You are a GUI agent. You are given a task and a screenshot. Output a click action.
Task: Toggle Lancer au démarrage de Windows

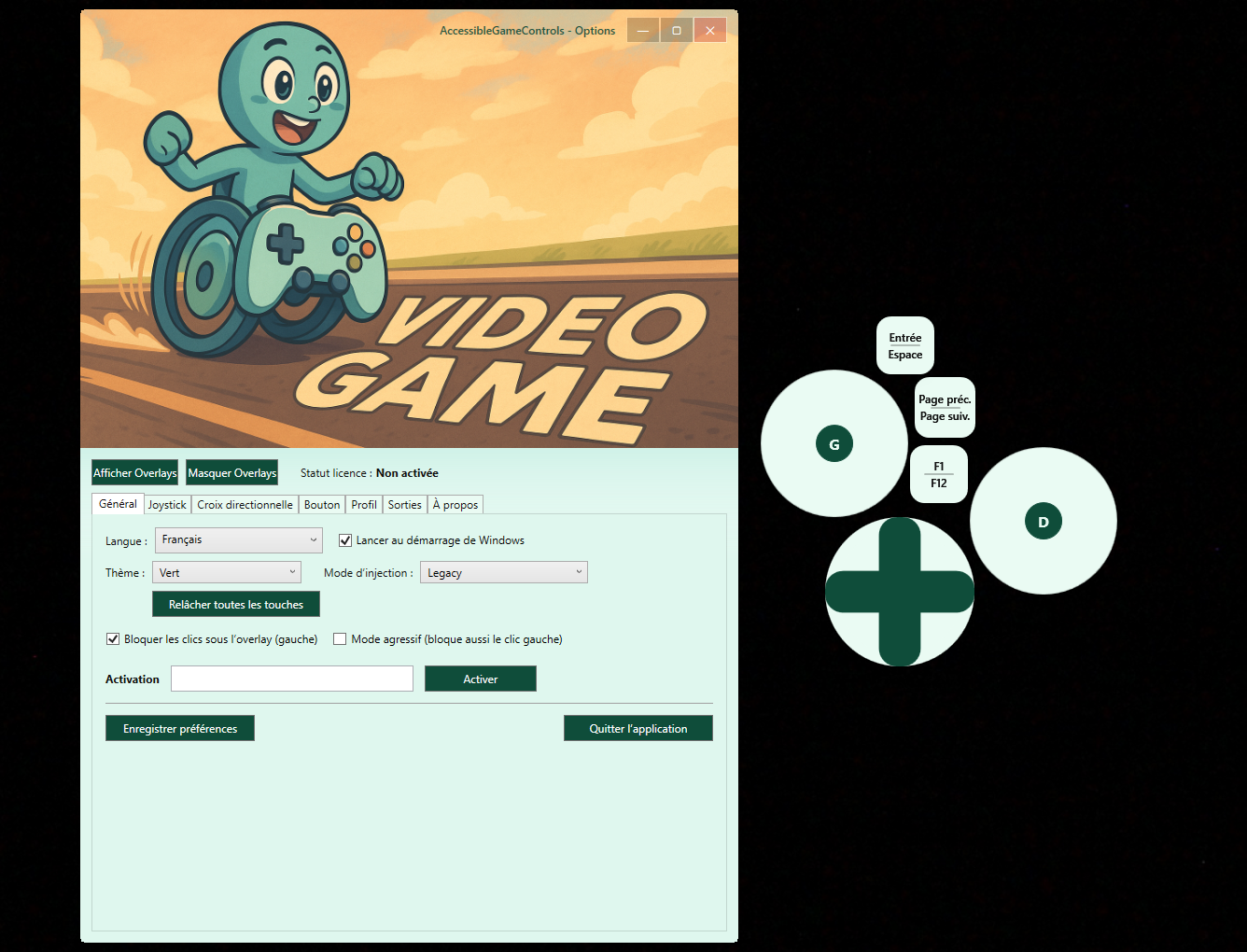point(345,540)
